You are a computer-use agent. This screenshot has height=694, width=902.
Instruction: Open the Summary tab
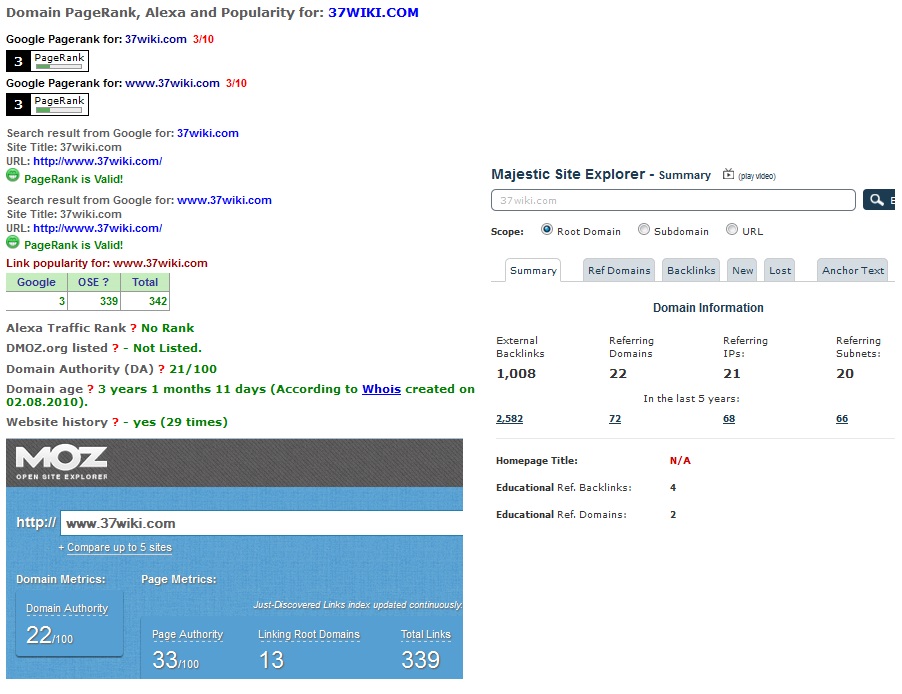pos(533,270)
